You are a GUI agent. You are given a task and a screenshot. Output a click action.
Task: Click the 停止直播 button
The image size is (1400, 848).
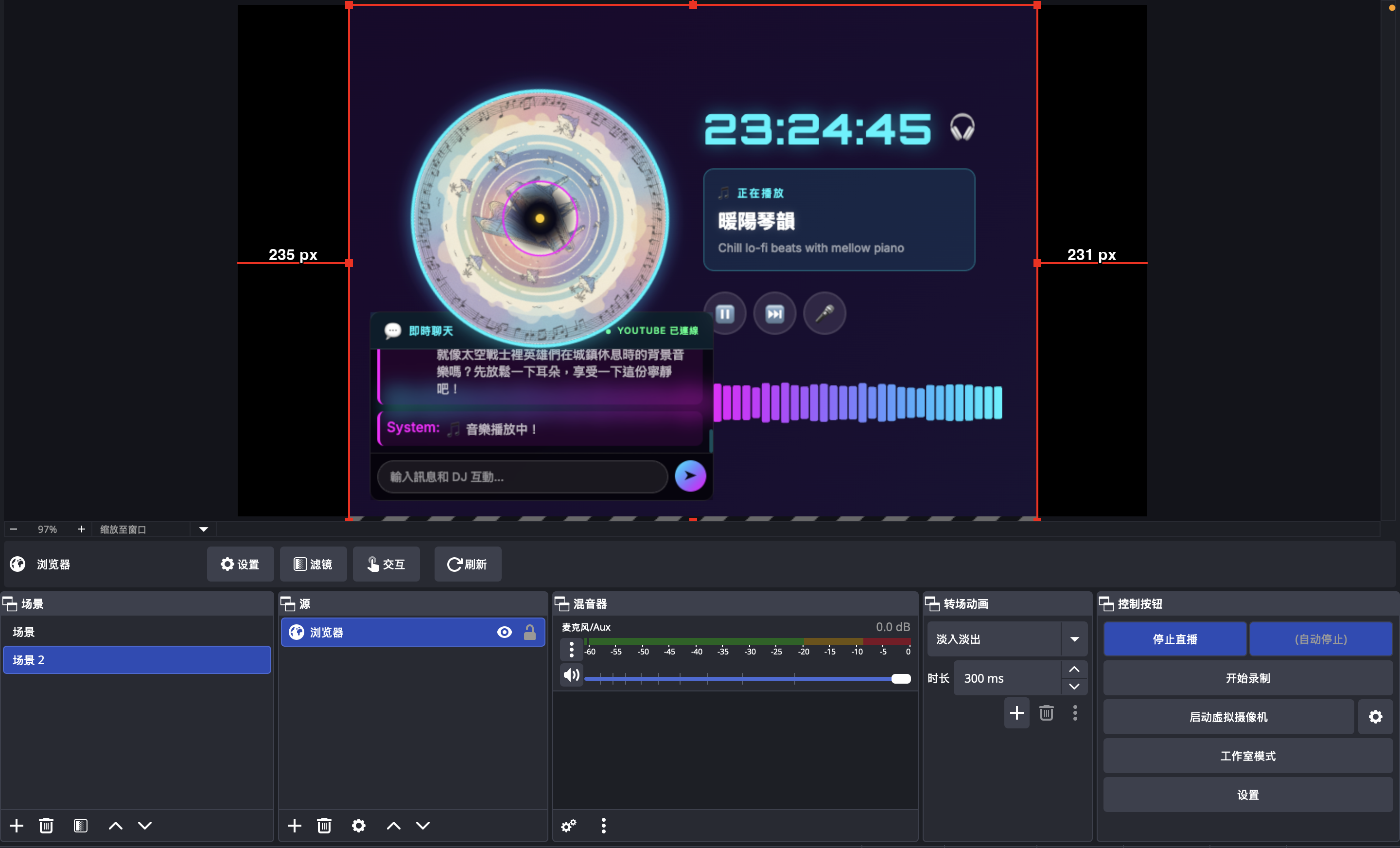[x=1174, y=639]
